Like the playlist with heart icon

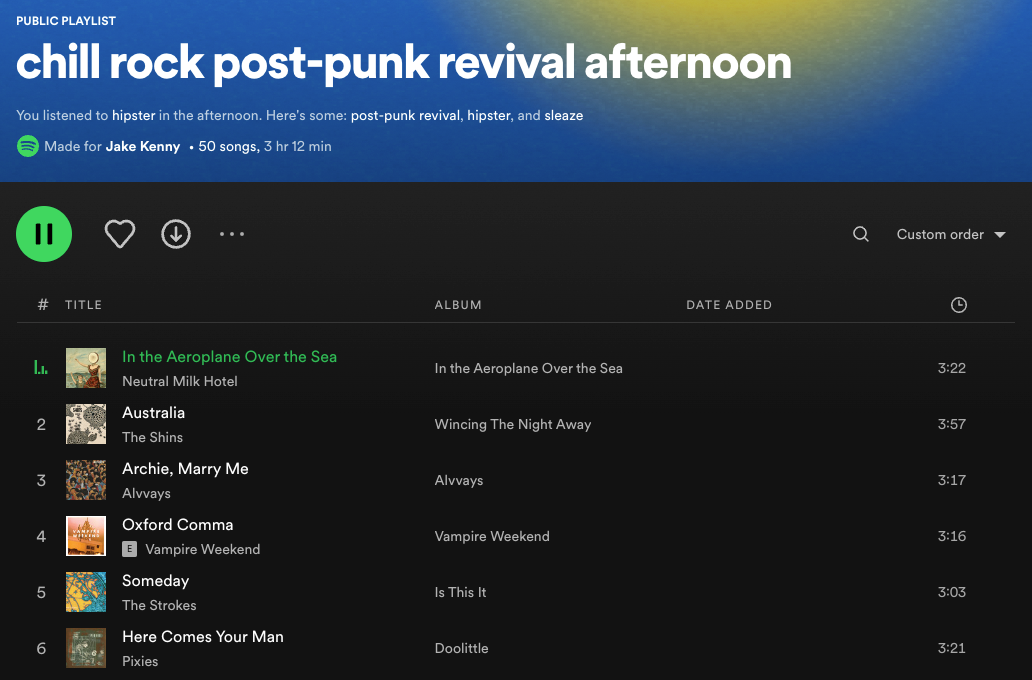pyautogui.click(x=120, y=234)
